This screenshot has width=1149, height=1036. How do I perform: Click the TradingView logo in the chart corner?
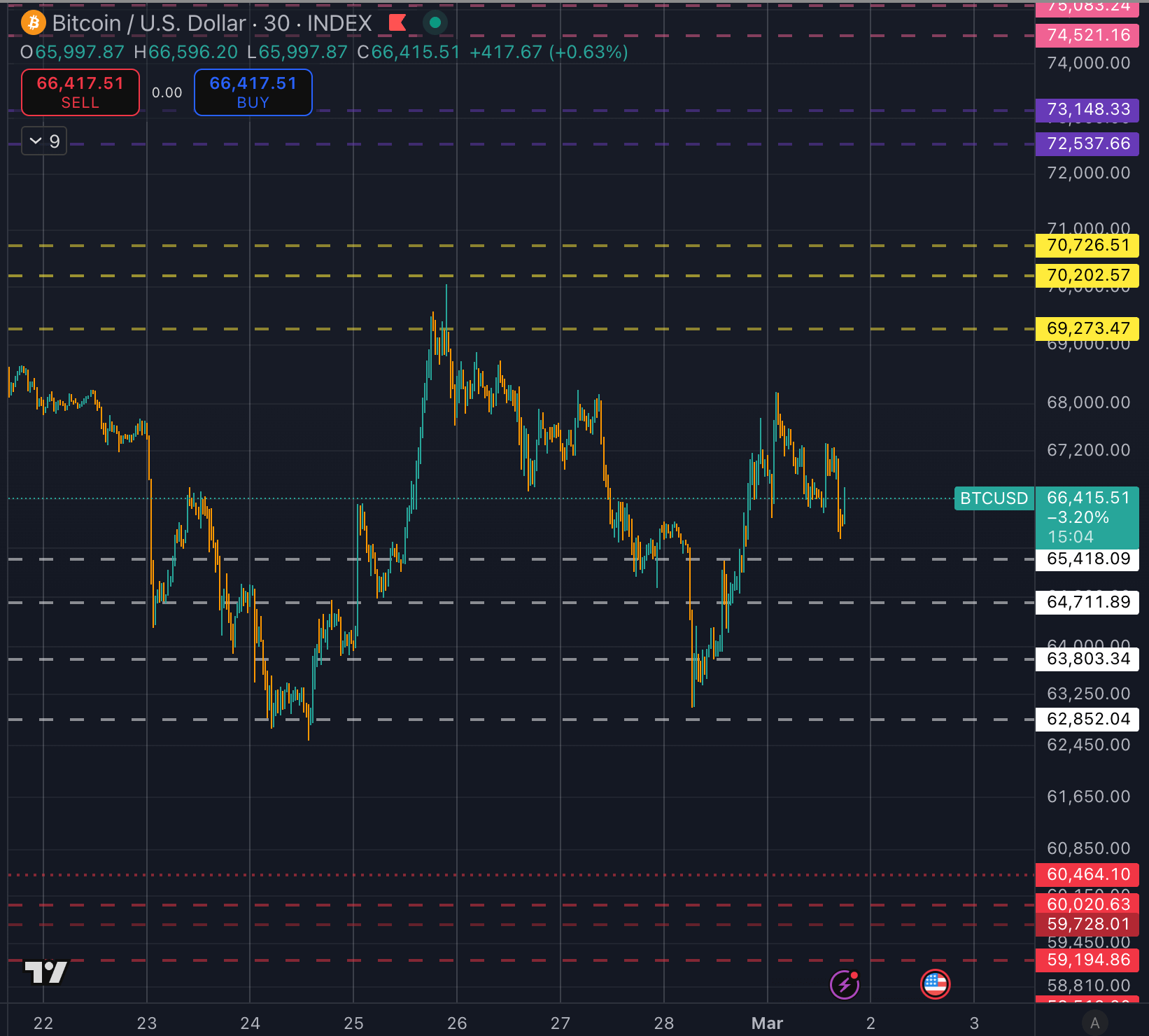coord(45,972)
